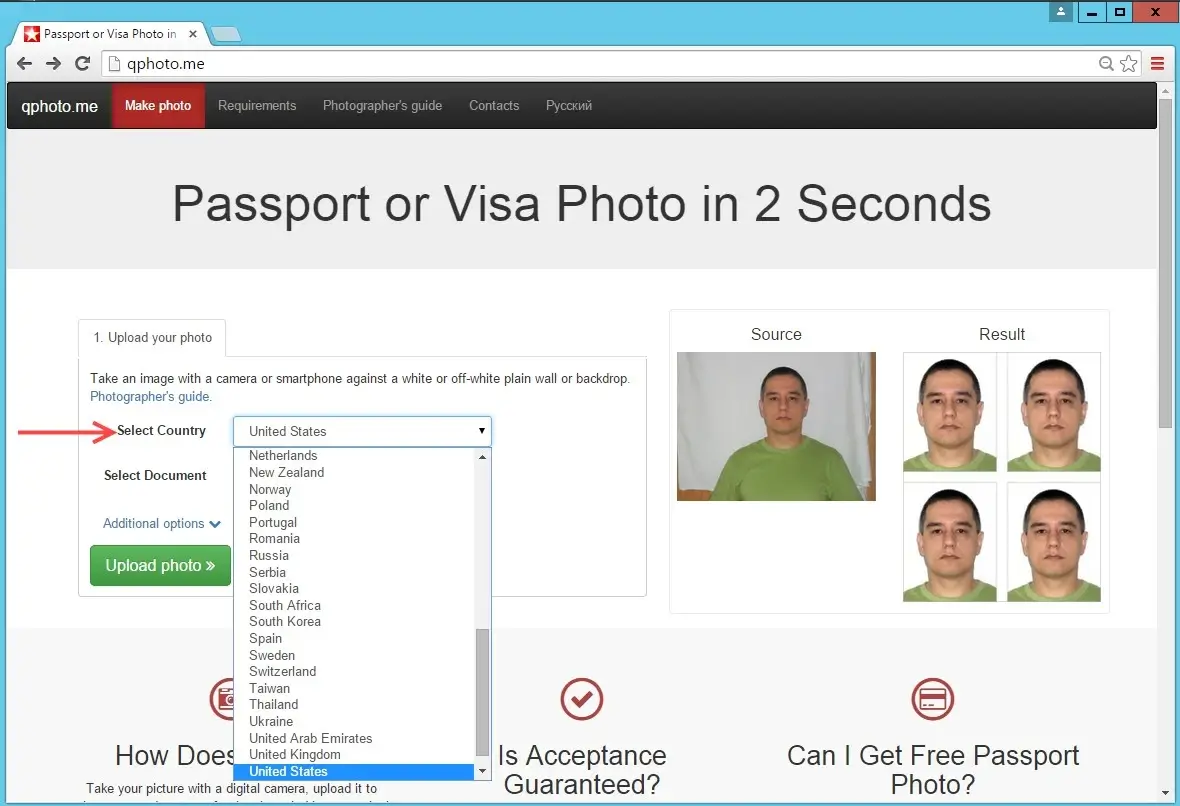Open a new browser tab
Image resolution: width=1180 pixels, height=806 pixels.
(225, 34)
